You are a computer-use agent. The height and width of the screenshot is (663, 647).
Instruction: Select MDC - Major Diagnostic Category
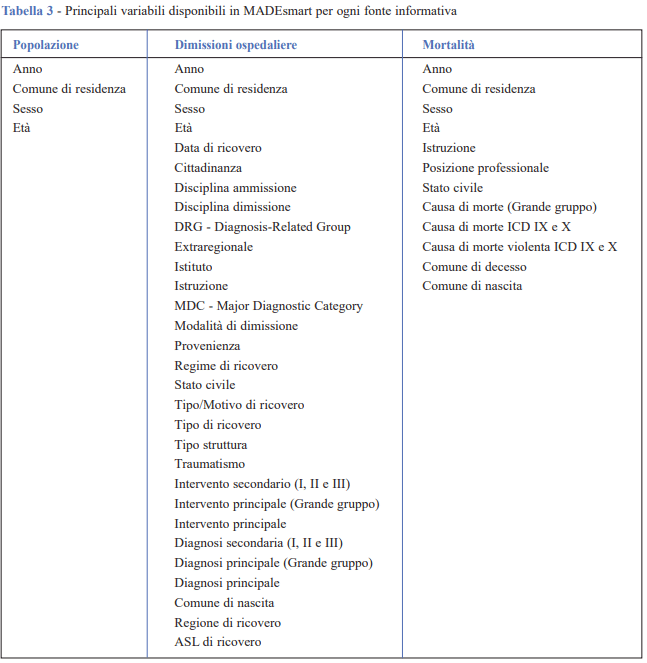(x=268, y=306)
